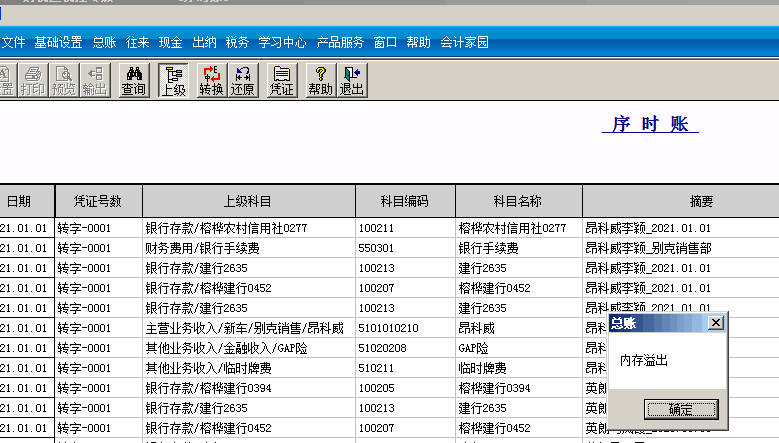Click the 还原 restore toolbar icon
Viewport: 779px width, 443px height.
pos(242,80)
